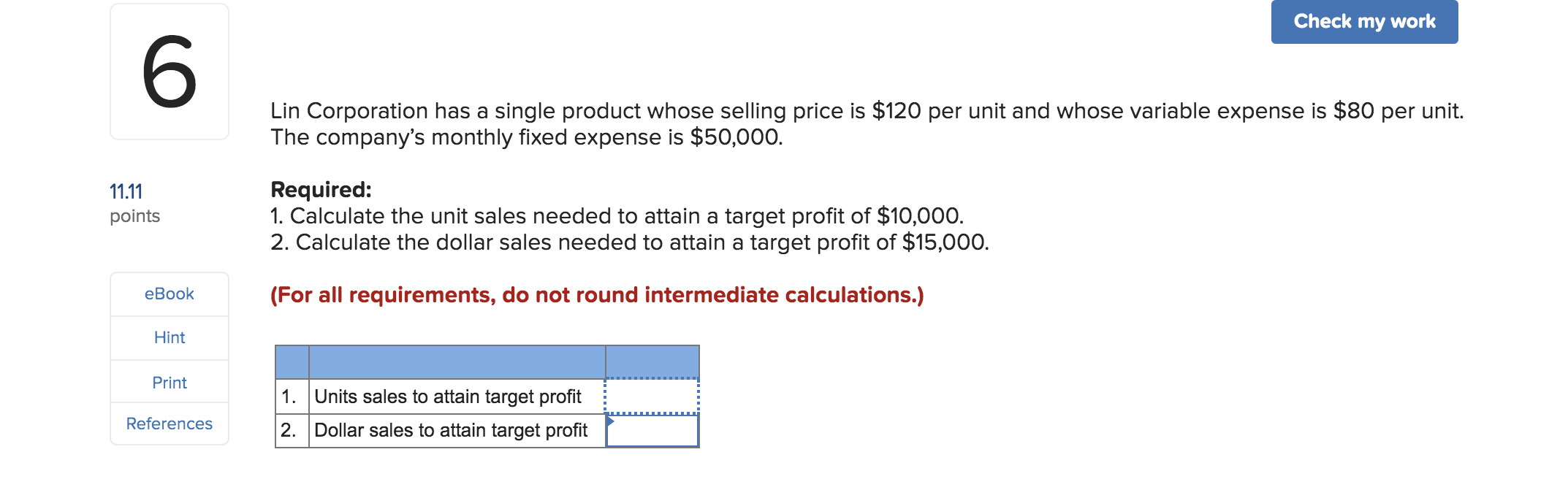Click the Print option
Viewport: 1568px width, 498px height.
pyautogui.click(x=169, y=381)
